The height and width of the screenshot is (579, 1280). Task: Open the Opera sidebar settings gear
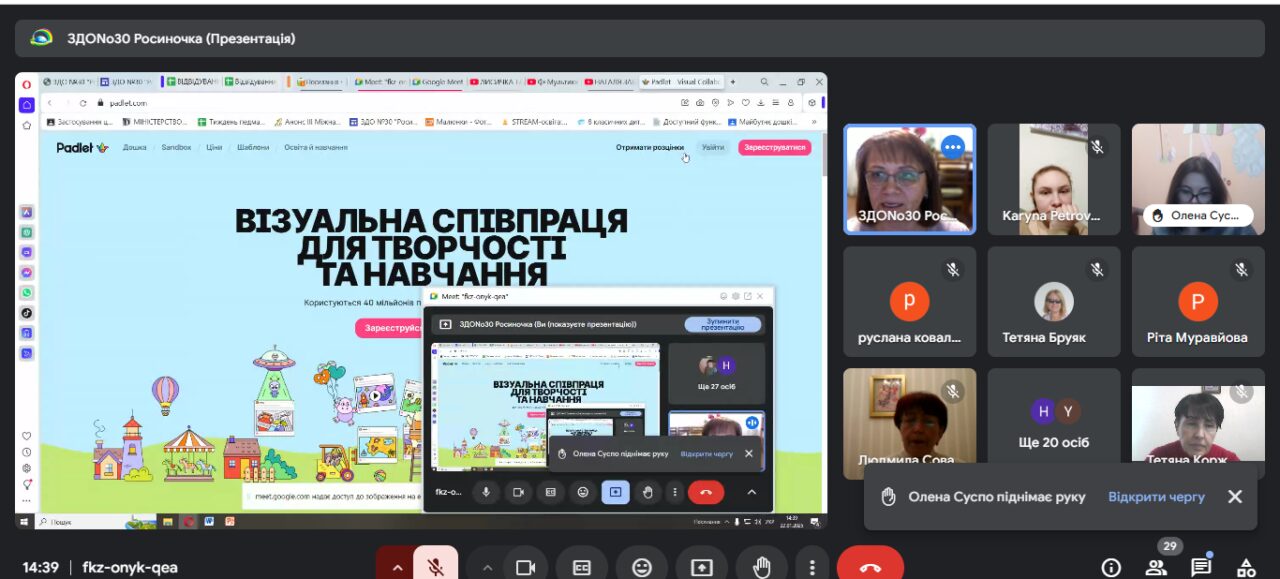27,467
